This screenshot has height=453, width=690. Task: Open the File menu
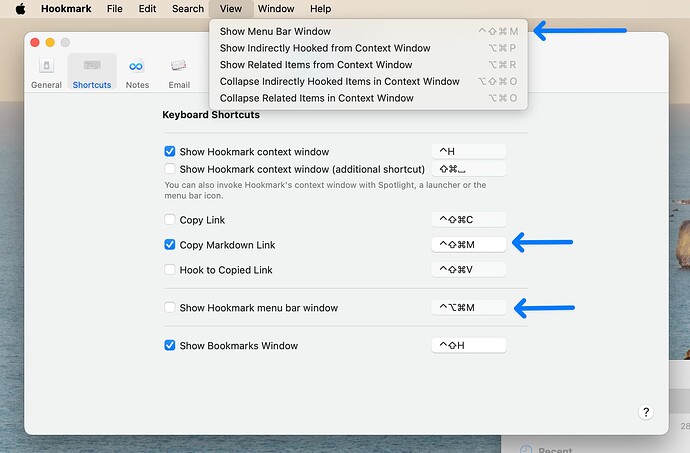pos(114,9)
